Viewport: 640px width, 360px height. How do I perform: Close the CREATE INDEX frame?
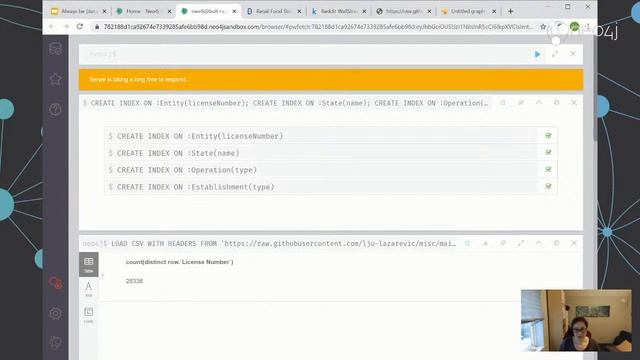[574, 103]
